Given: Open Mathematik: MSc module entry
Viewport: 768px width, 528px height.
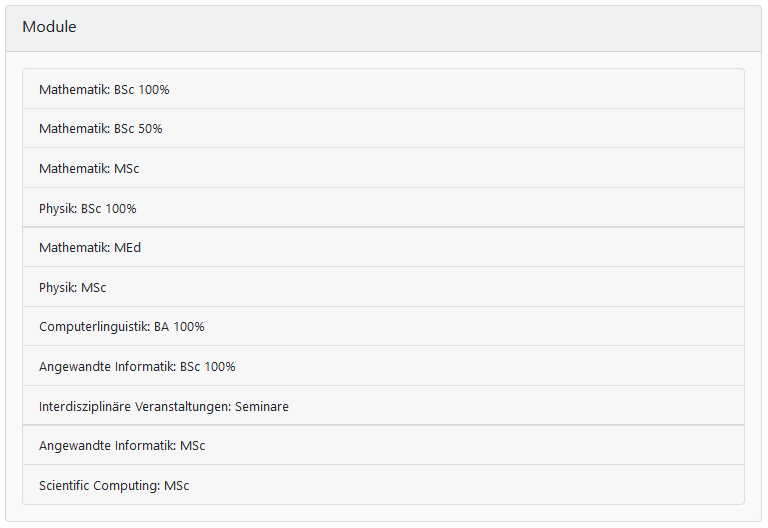Looking at the screenshot, I should (89, 169).
